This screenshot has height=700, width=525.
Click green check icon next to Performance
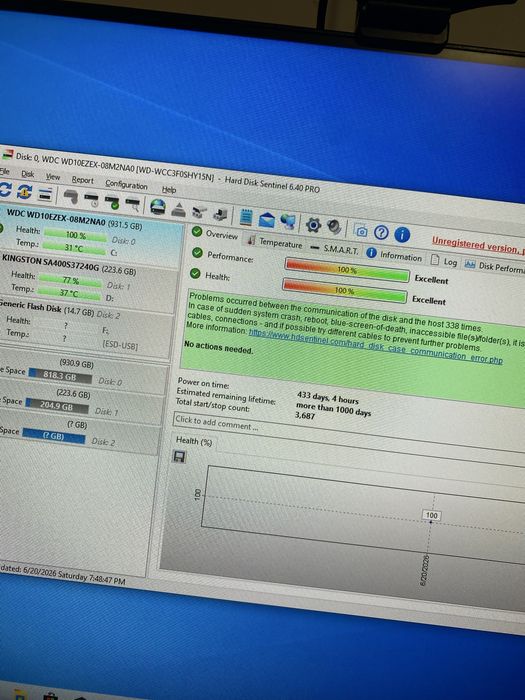(197, 253)
